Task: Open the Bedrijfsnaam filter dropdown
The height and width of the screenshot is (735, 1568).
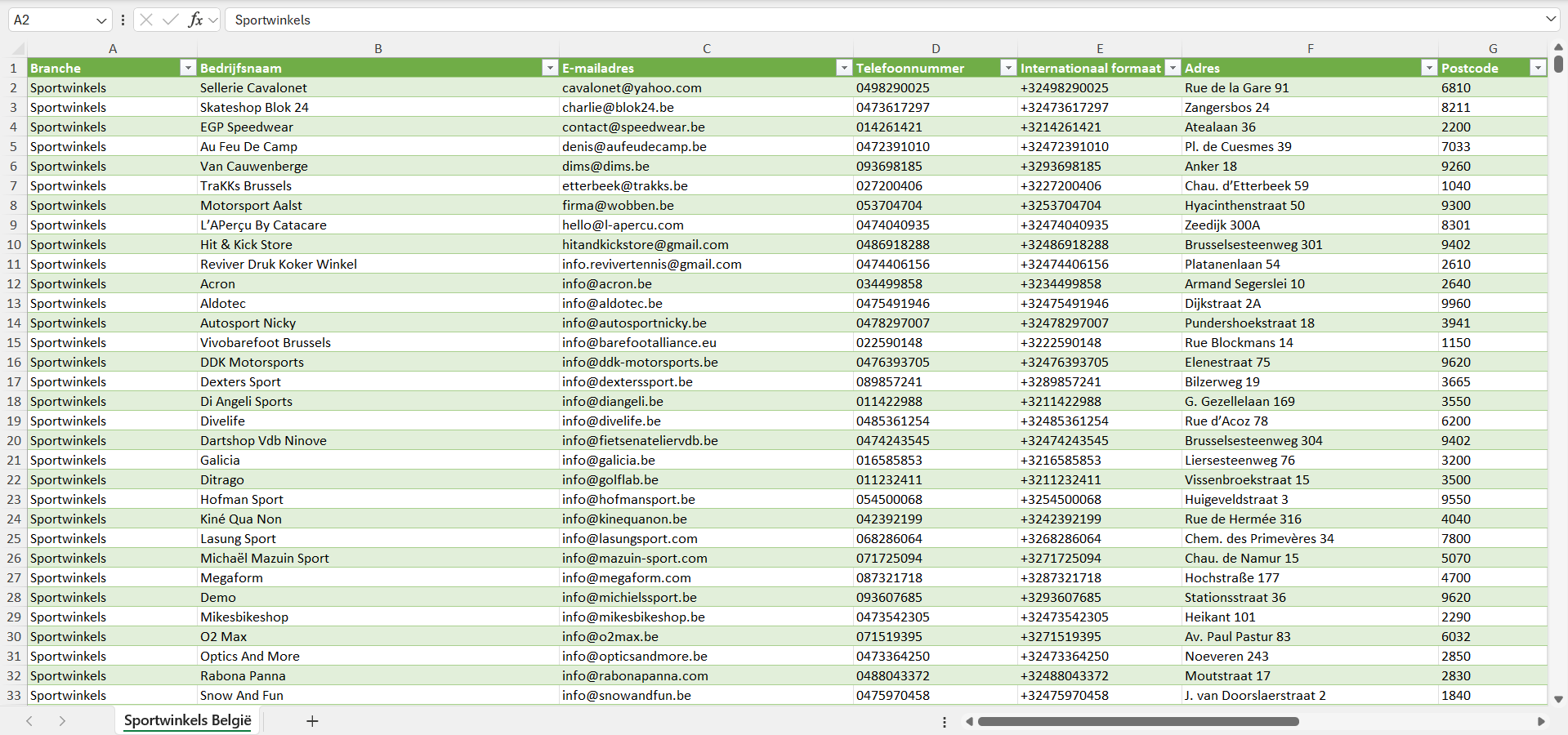Action: coord(550,68)
